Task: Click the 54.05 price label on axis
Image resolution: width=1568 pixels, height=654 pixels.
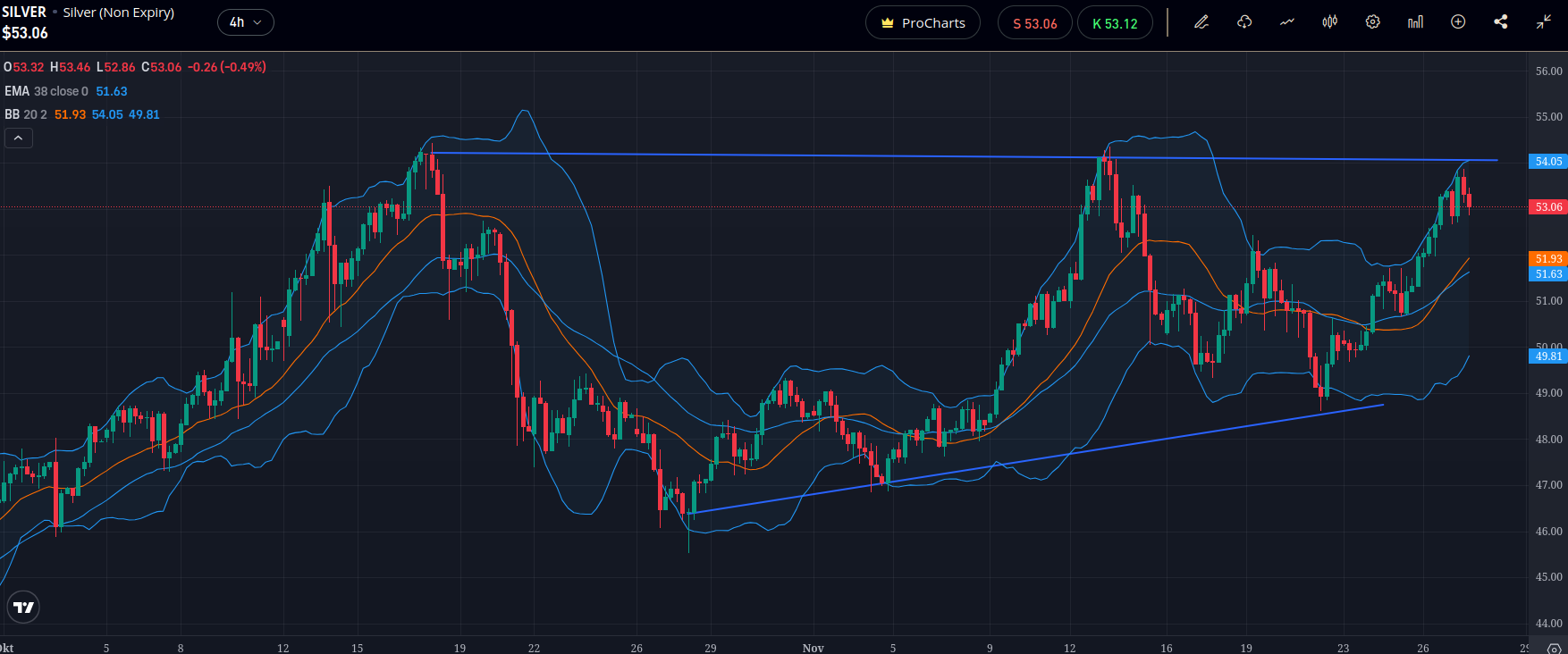Action: pyautogui.click(x=1548, y=162)
